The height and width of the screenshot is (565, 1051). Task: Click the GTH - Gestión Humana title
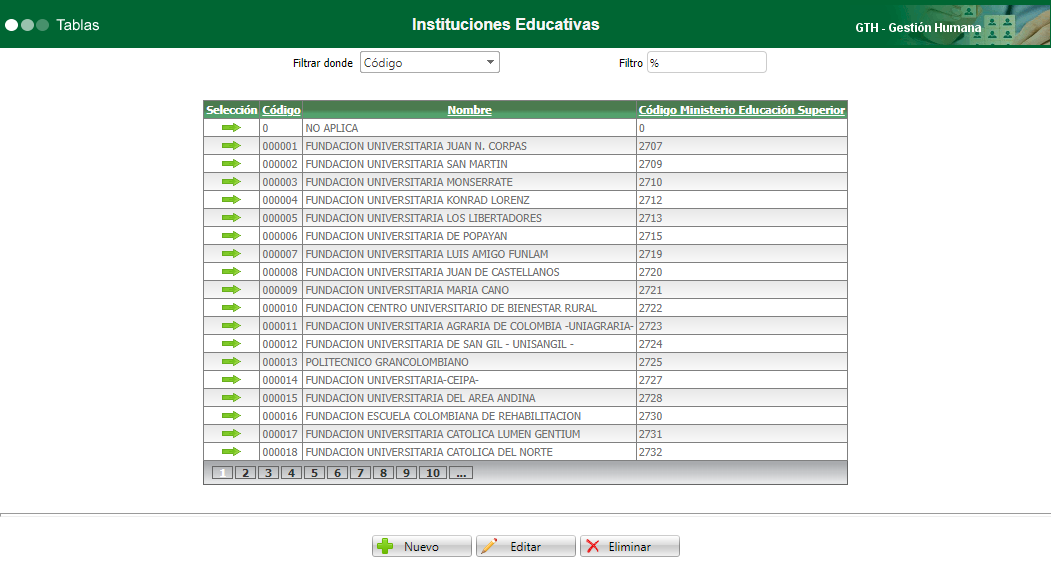[918, 27]
